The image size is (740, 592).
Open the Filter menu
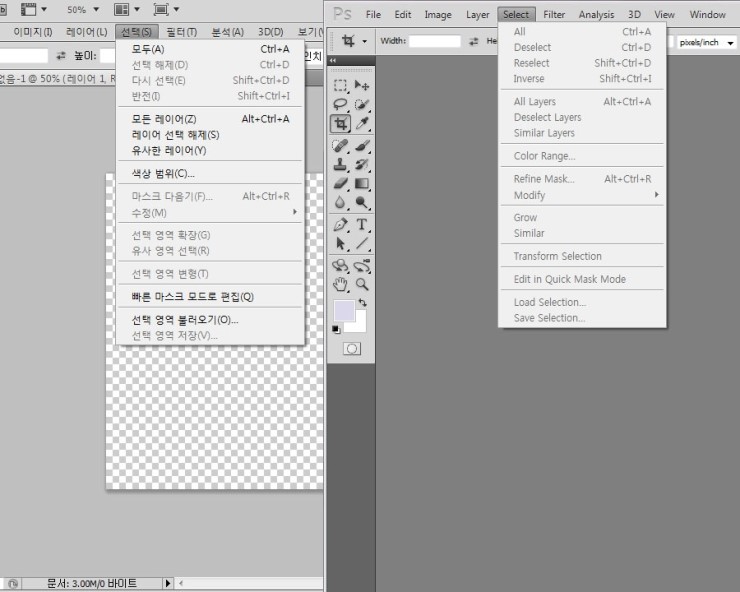tap(554, 15)
